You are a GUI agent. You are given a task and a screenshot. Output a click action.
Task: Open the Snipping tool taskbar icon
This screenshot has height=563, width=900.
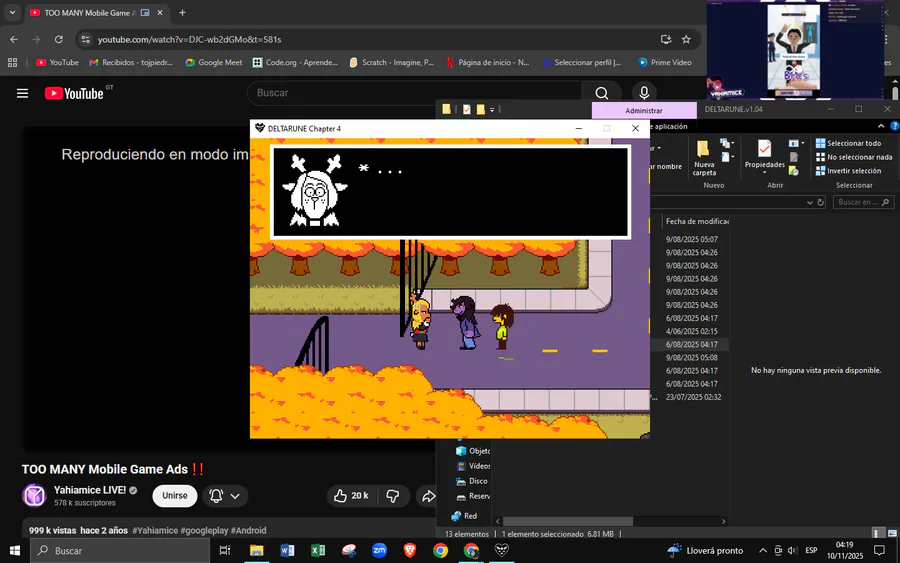[x=348, y=550]
